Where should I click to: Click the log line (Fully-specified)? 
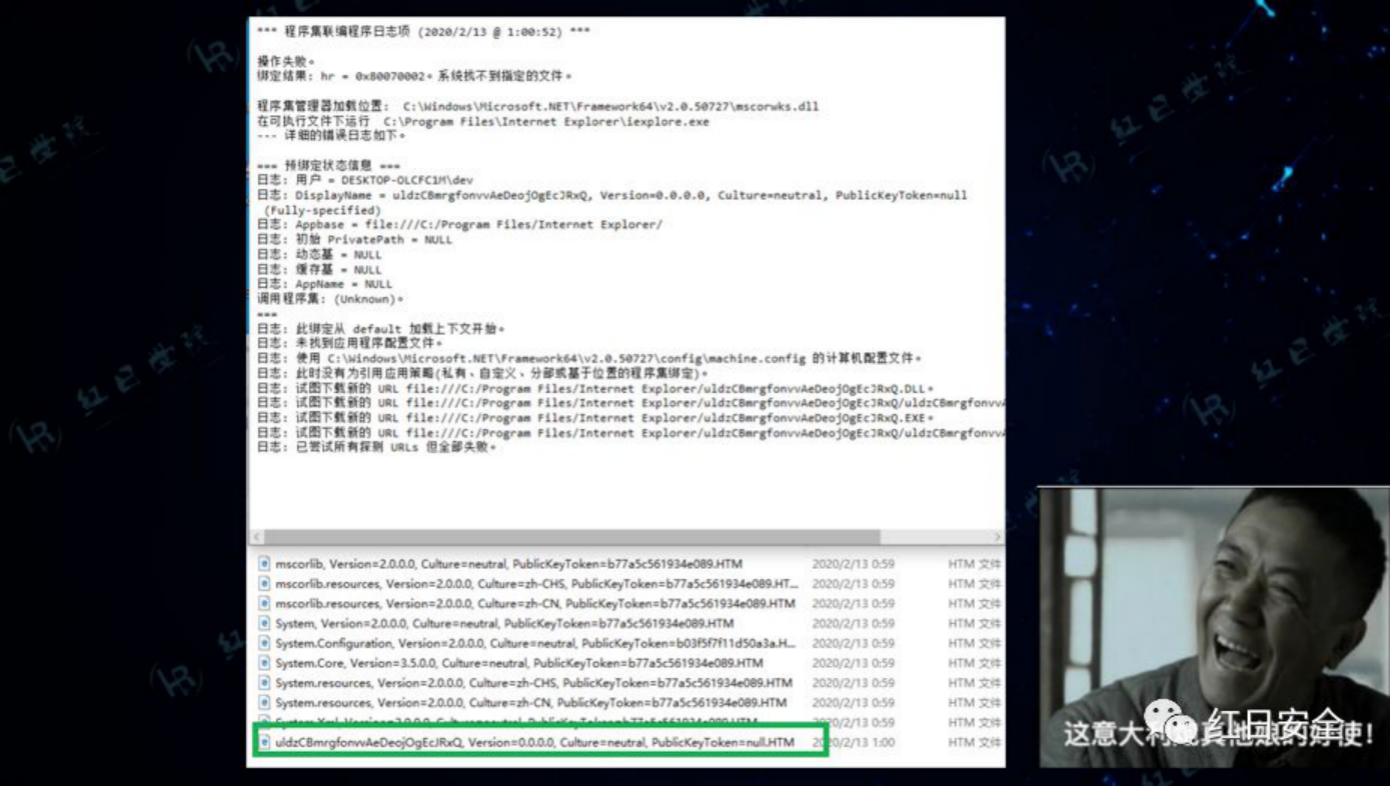(x=323, y=211)
